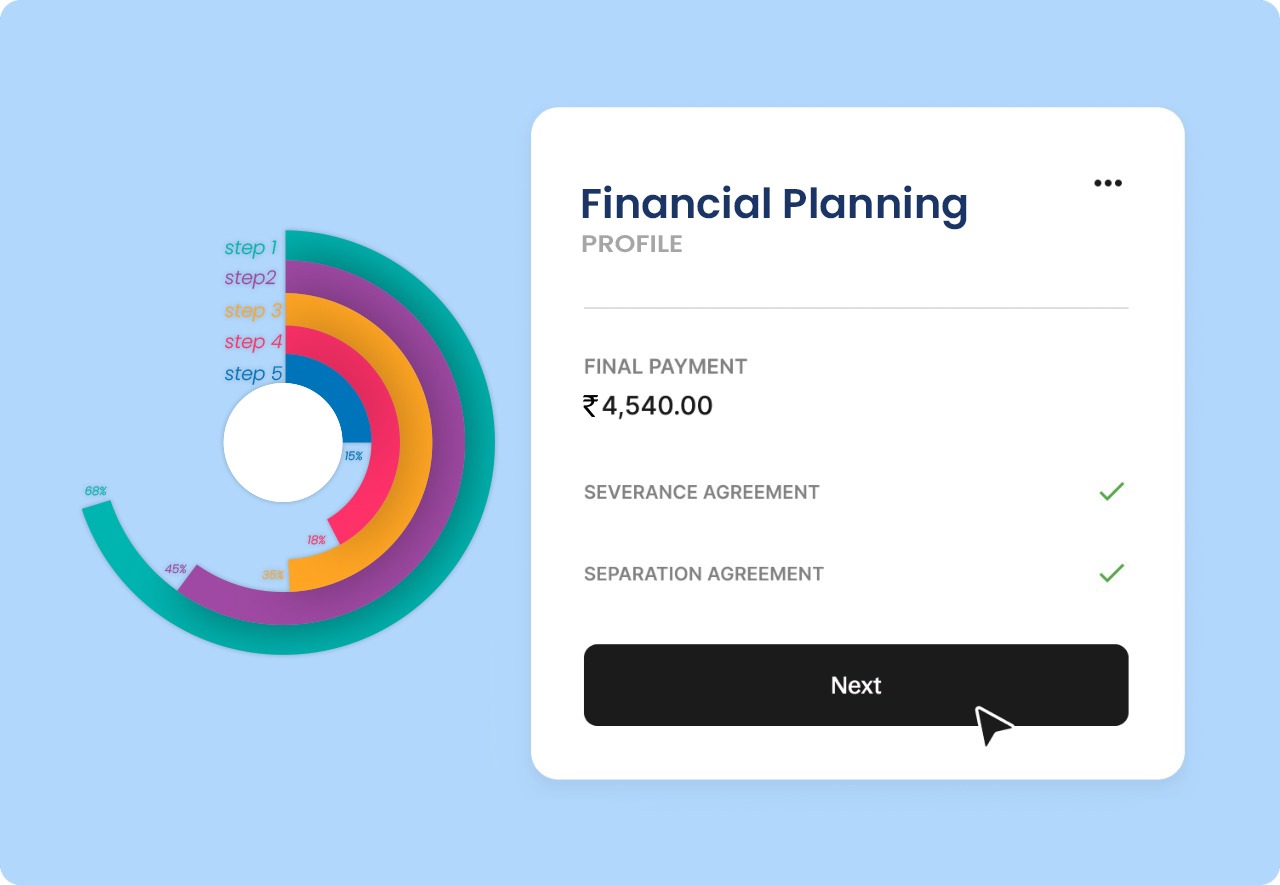Click the white center circle of the chart

tap(283, 442)
